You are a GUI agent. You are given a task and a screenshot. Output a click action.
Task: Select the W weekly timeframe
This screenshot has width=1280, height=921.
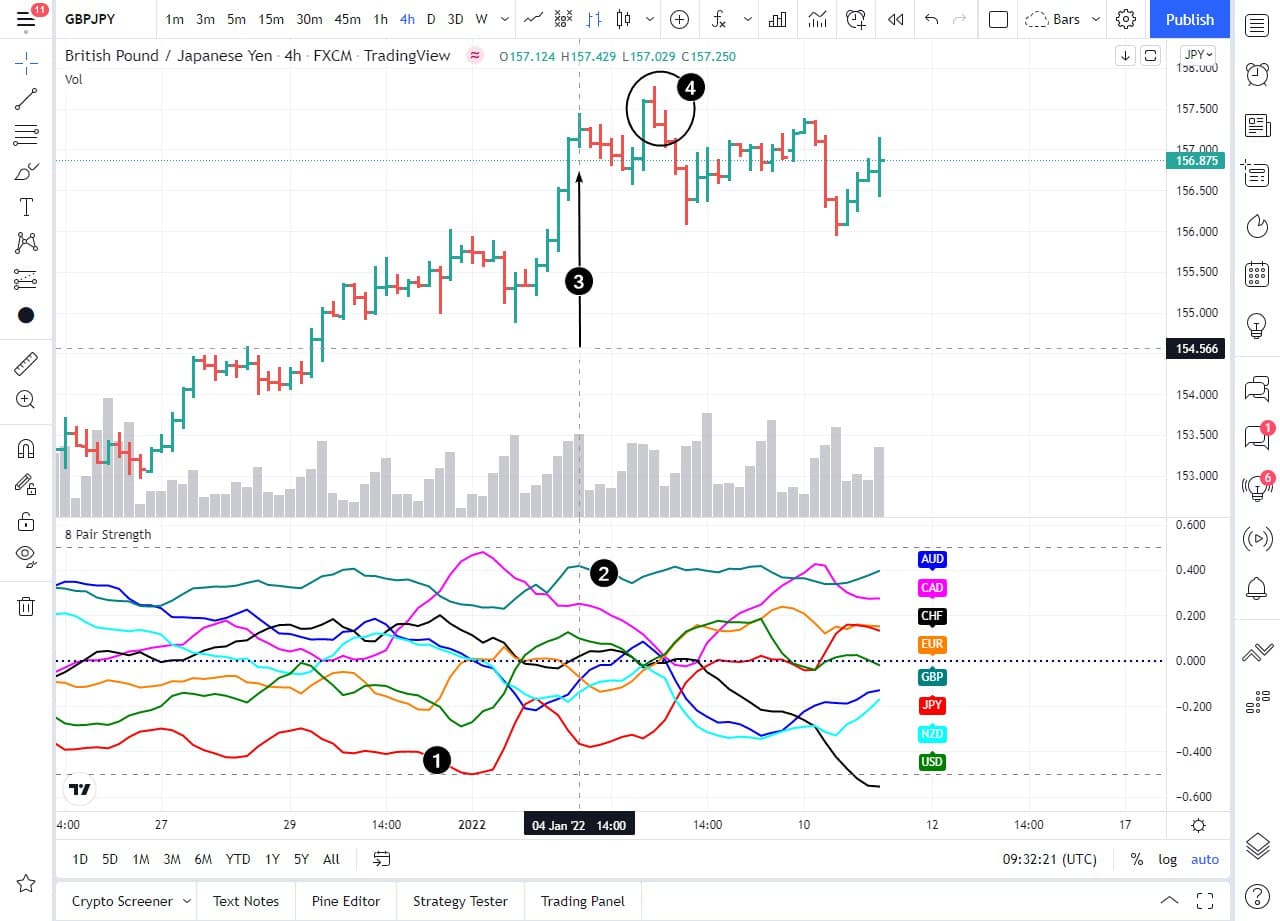click(x=481, y=19)
